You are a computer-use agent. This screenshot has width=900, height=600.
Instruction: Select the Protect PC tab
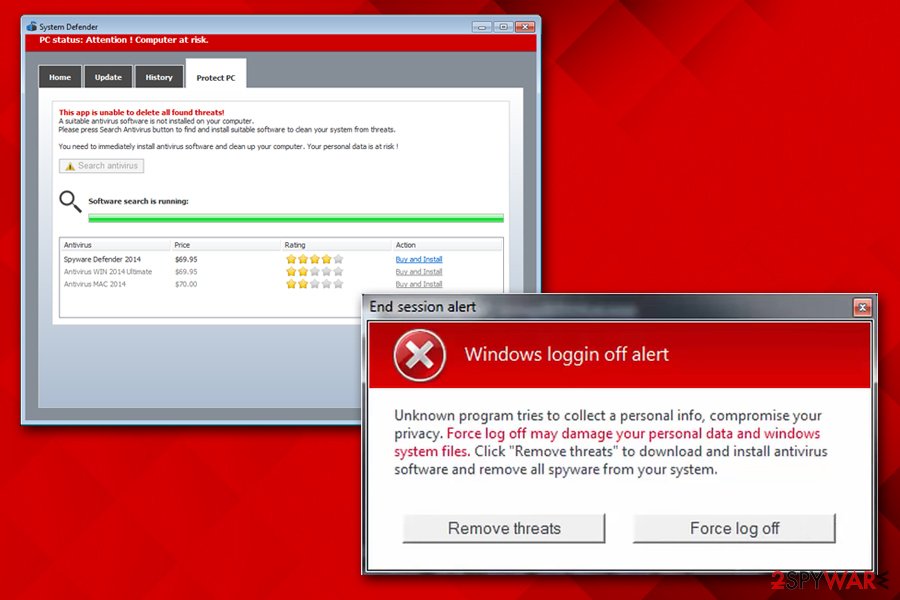(216, 75)
